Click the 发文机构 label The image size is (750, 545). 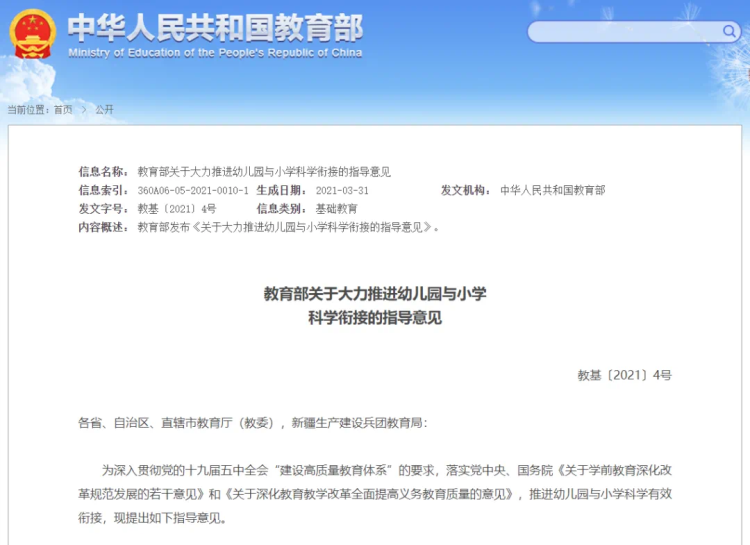coord(466,190)
